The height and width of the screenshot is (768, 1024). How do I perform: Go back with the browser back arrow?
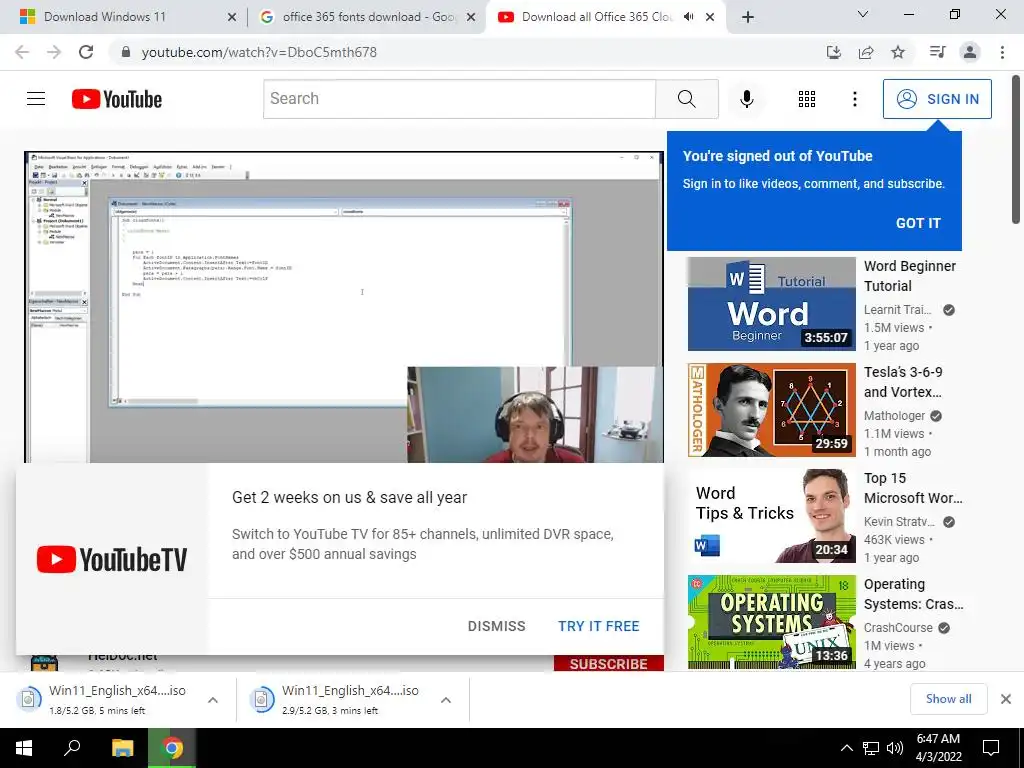pyautogui.click(x=22, y=52)
